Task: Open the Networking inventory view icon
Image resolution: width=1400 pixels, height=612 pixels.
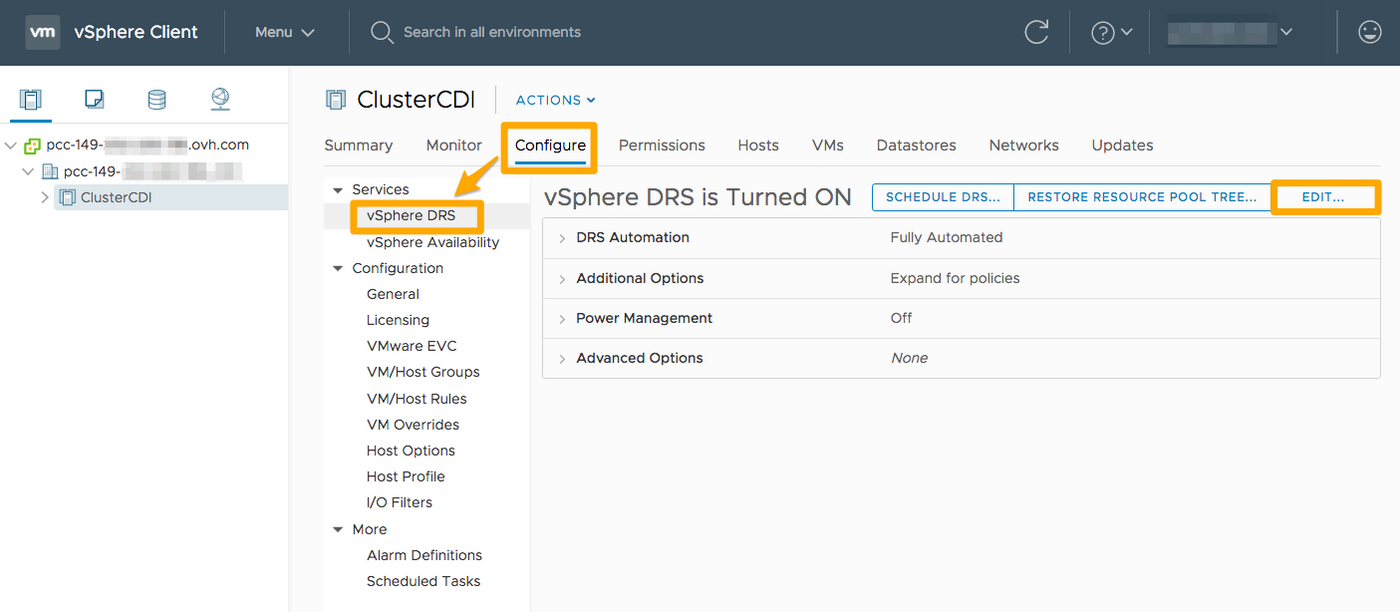Action: pos(220,99)
